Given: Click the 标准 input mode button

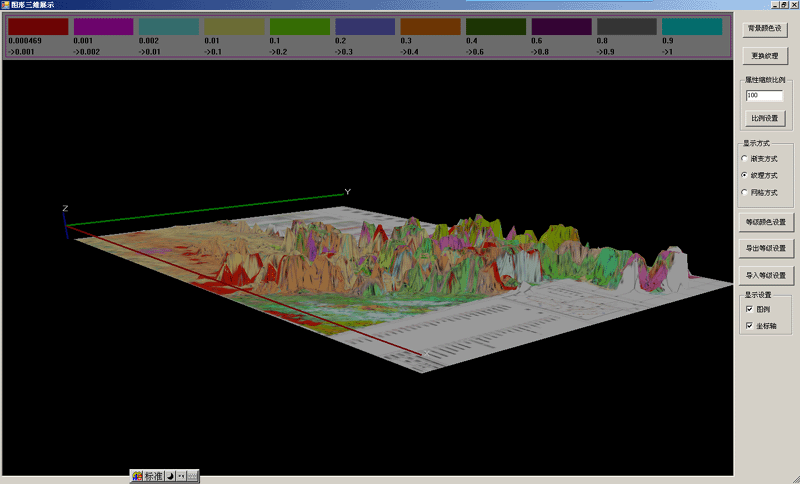Looking at the screenshot, I should [153, 476].
